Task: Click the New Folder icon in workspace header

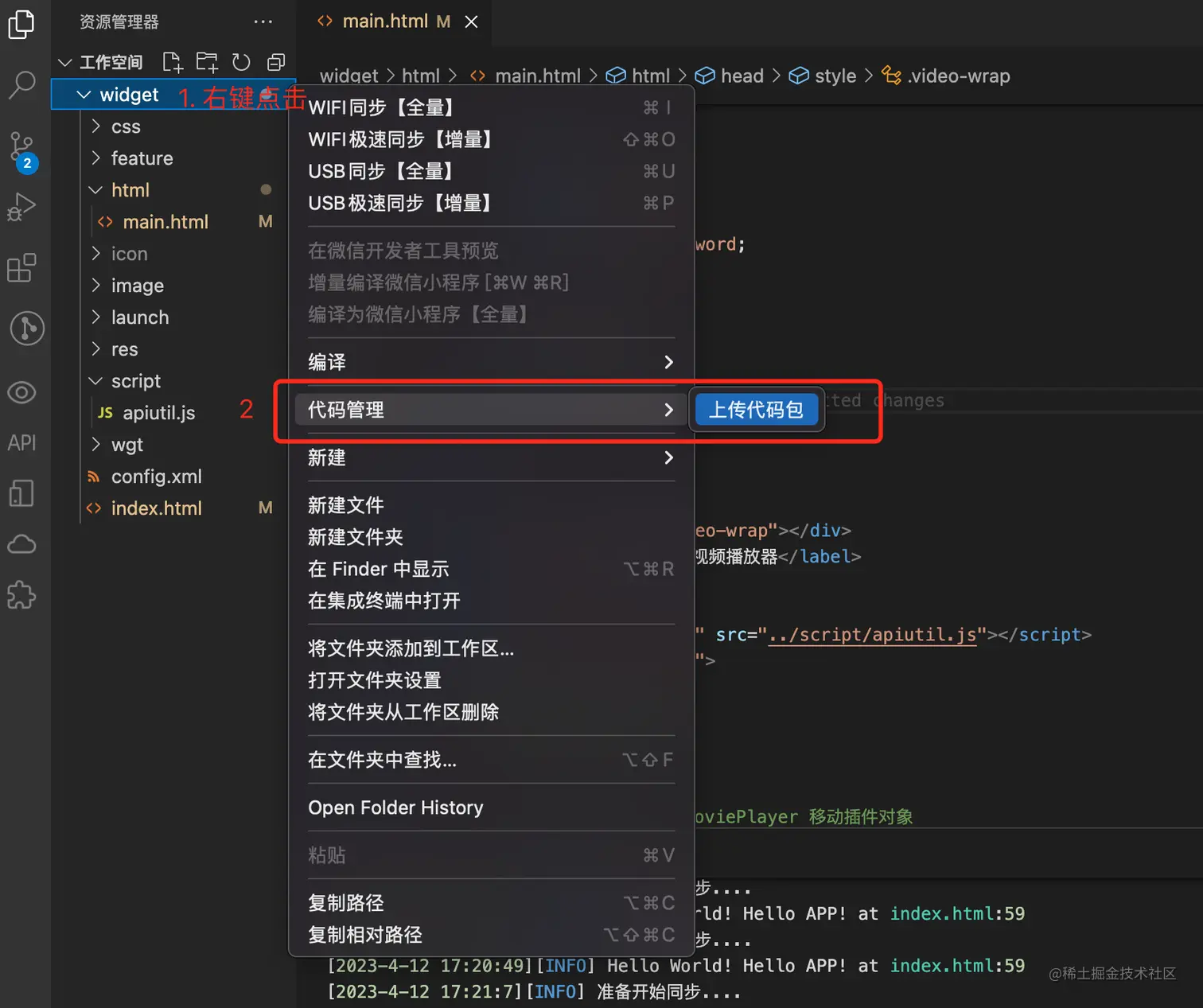Action: point(207,62)
